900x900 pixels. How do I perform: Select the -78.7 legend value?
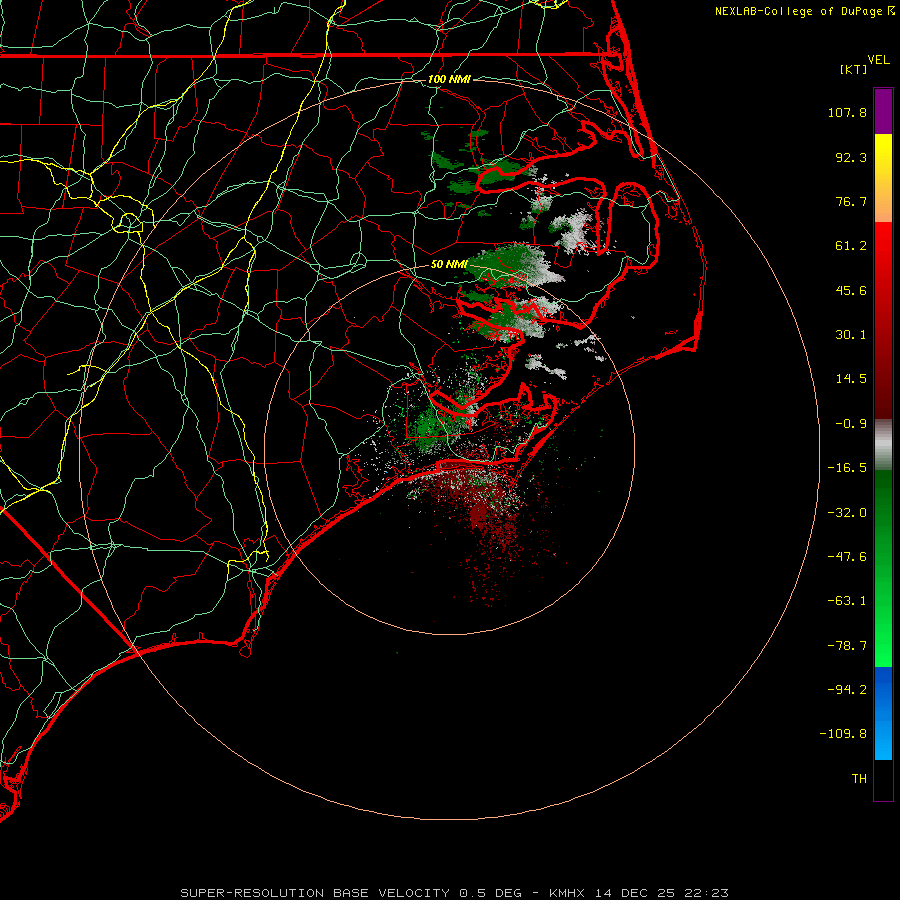pos(847,646)
